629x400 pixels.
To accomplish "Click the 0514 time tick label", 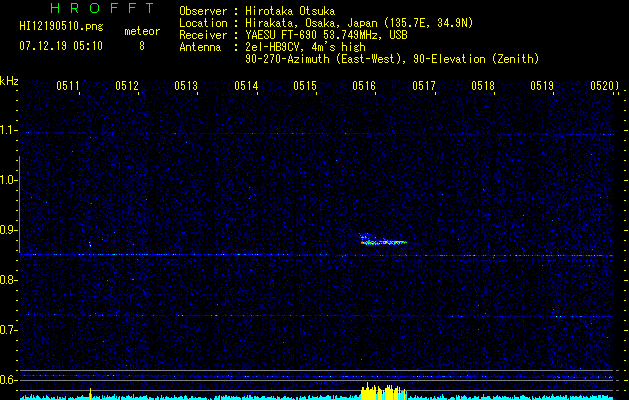I will 246,86.
